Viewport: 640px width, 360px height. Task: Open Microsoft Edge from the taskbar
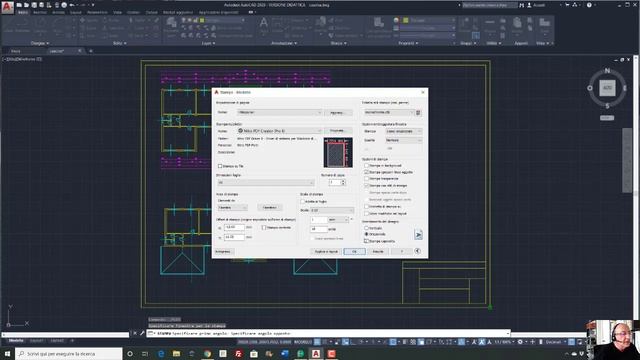pyautogui.click(x=161, y=353)
